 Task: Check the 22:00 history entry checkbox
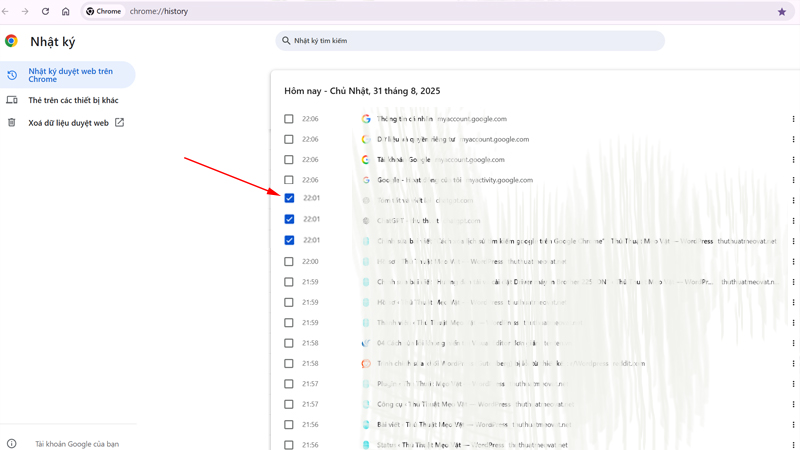289,262
